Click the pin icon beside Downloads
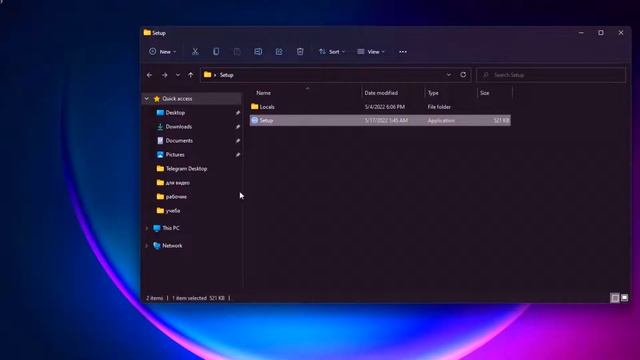Screen dimensions: 640x360 coord(238,127)
